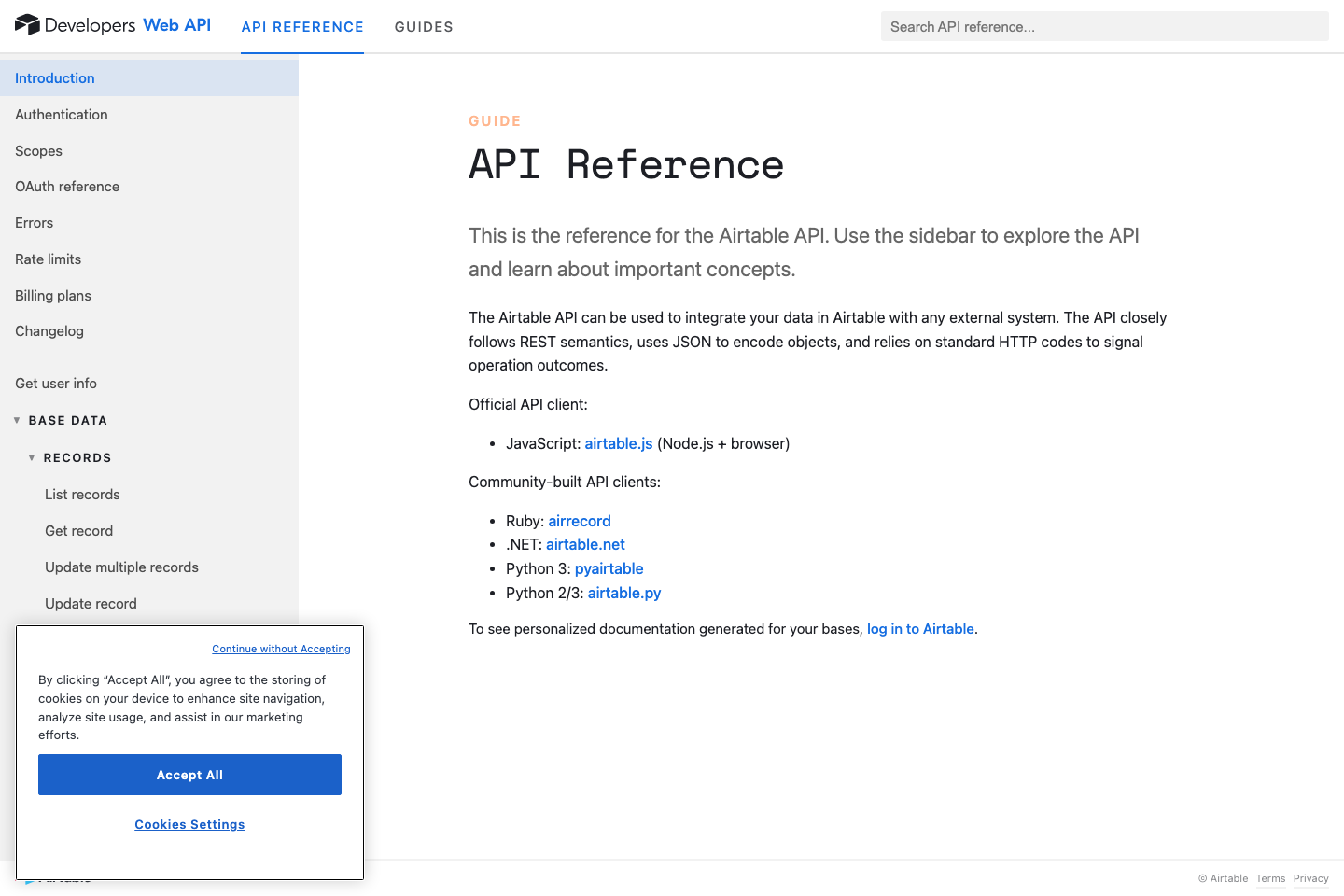Open Cookies Settings
The image size is (1344, 896).
(189, 824)
